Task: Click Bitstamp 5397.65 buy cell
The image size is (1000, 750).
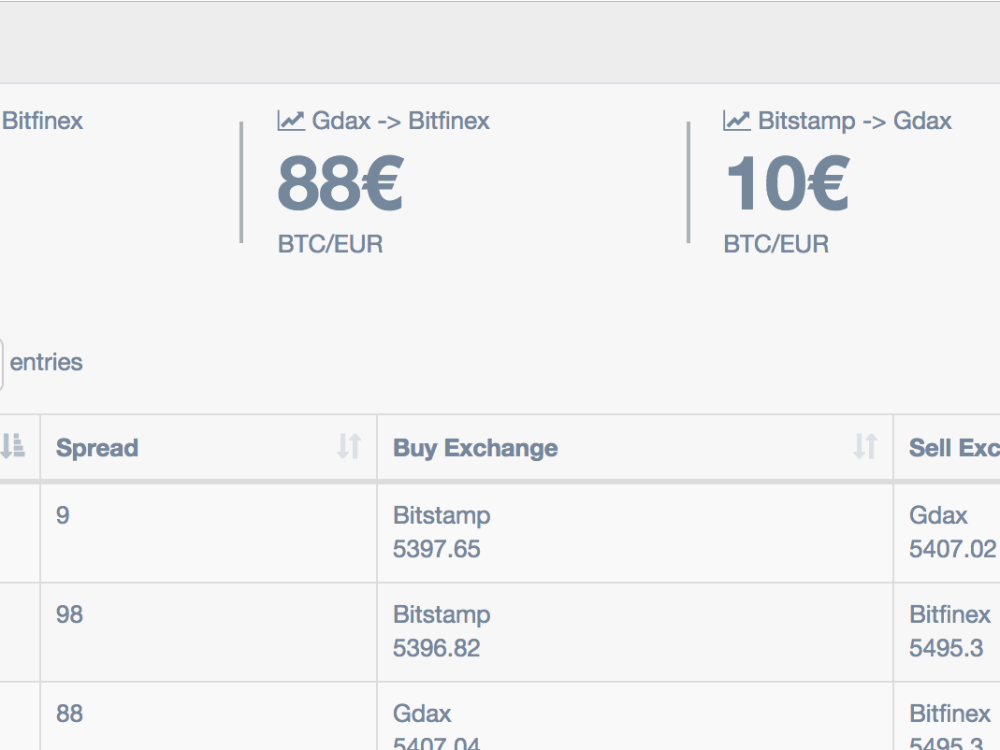Action: pyautogui.click(x=635, y=533)
